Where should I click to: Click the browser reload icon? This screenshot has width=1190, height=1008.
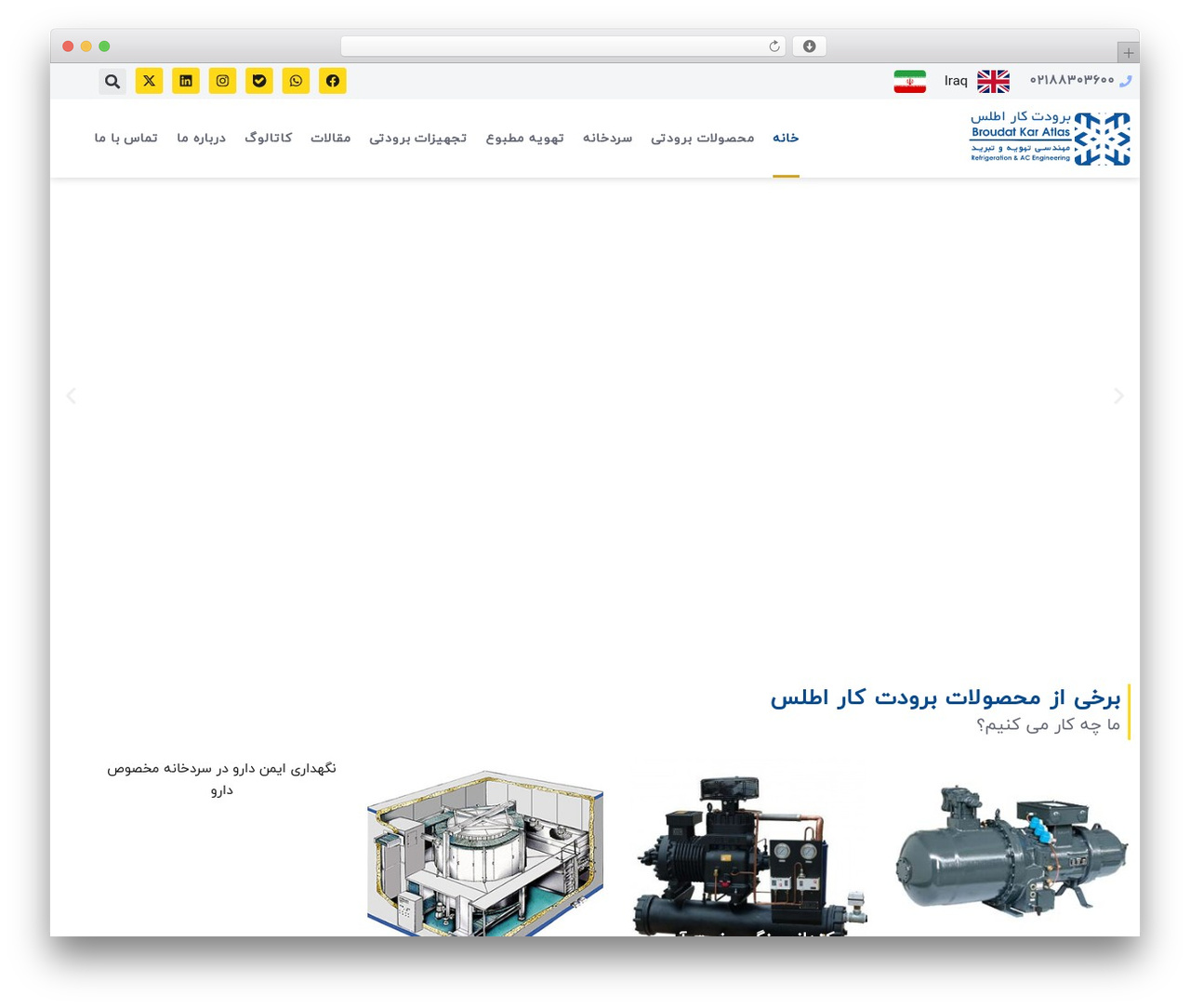(x=774, y=46)
